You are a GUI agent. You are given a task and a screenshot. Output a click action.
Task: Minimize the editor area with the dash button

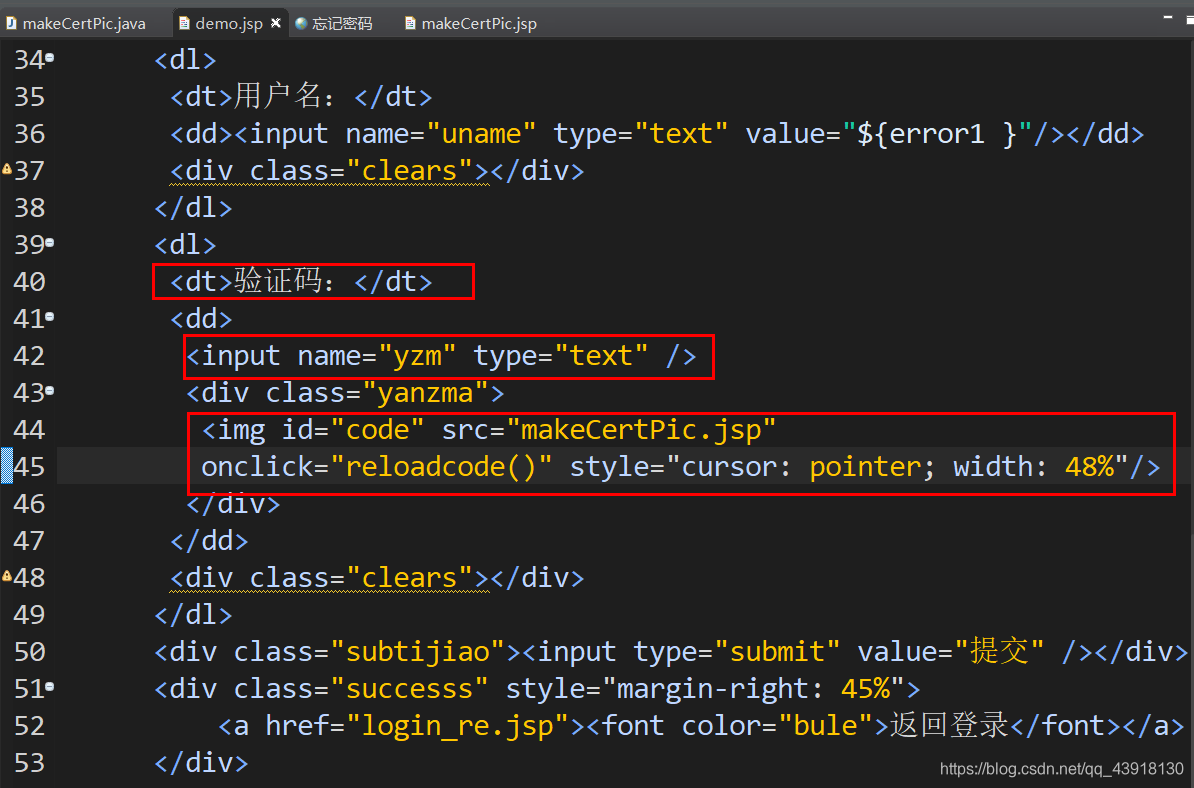click(x=1168, y=16)
